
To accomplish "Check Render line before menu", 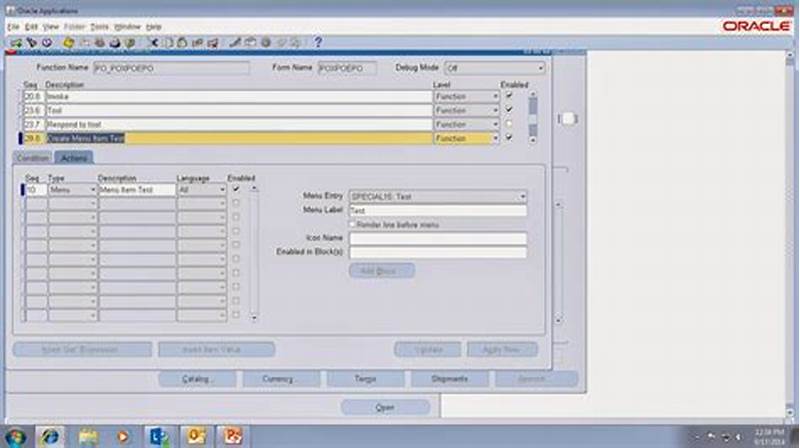I will pyautogui.click(x=352, y=225).
